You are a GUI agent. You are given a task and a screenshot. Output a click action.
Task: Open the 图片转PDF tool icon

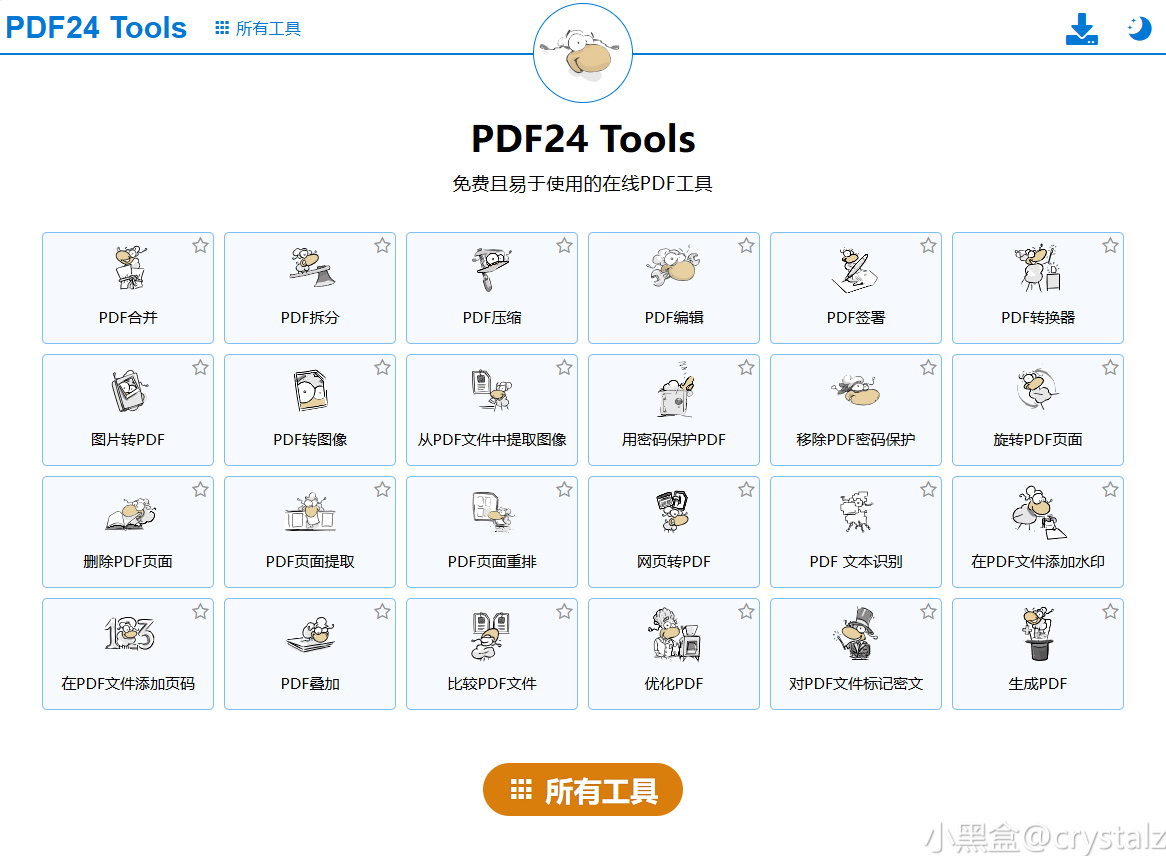pos(129,390)
